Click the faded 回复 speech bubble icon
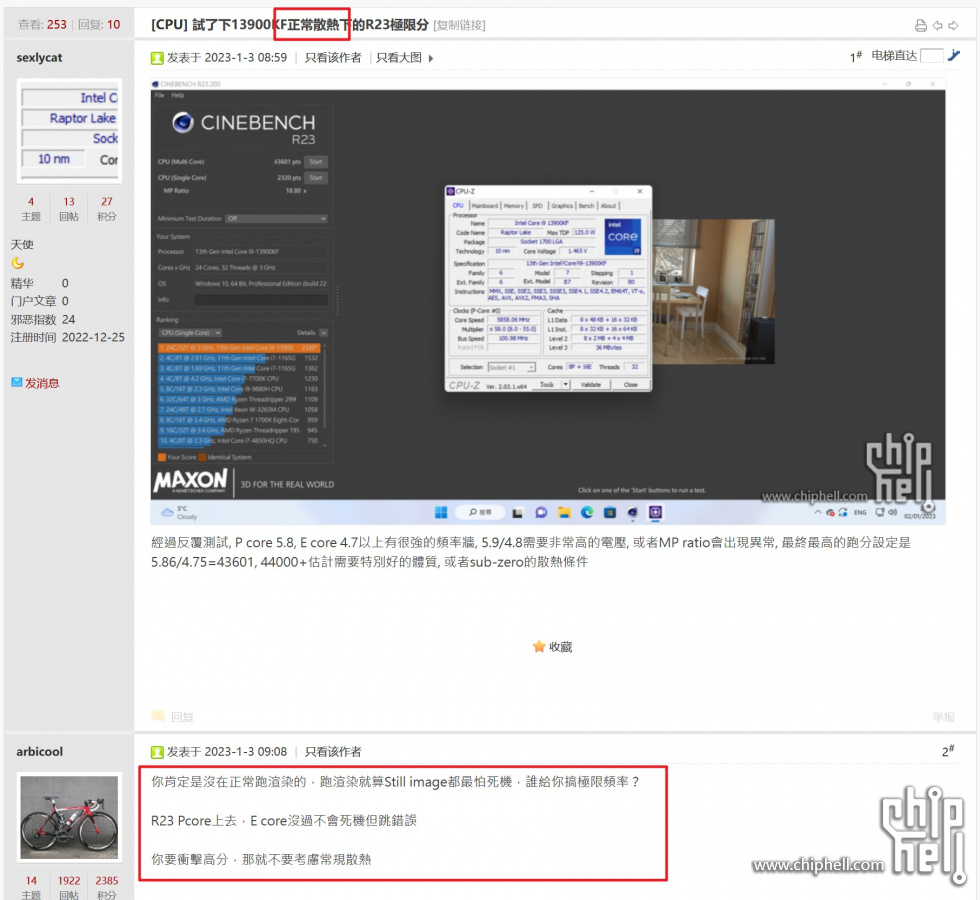This screenshot has width=980, height=900. pos(158,716)
